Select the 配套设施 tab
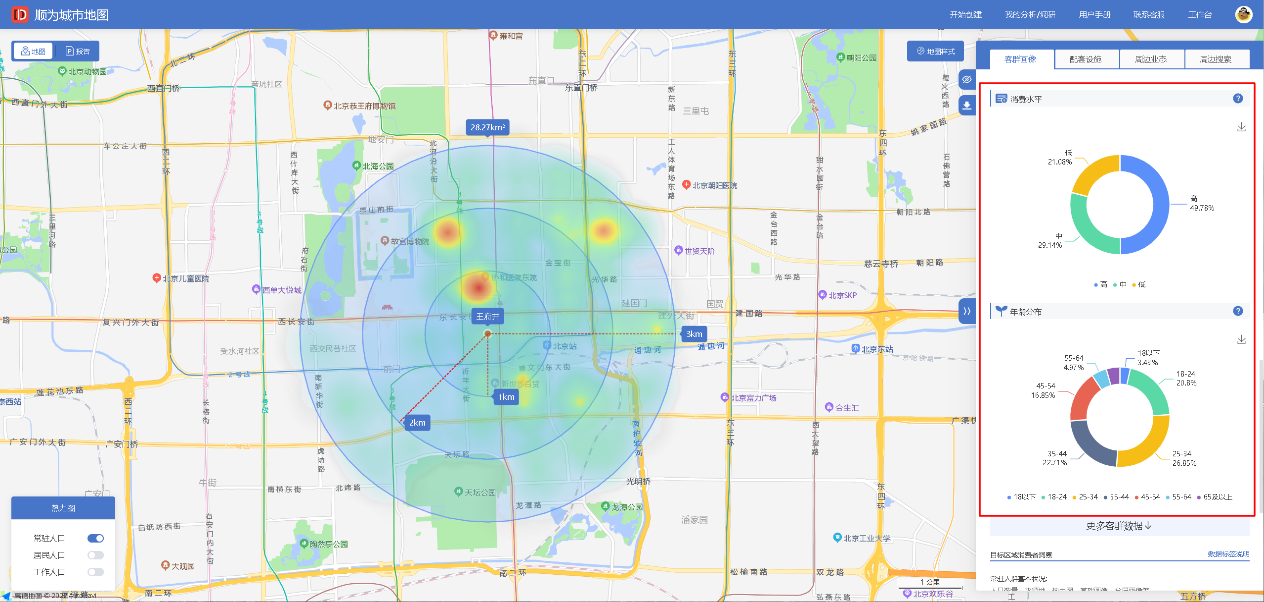Viewport: 1264px width, 602px height. pyautogui.click(x=1086, y=59)
